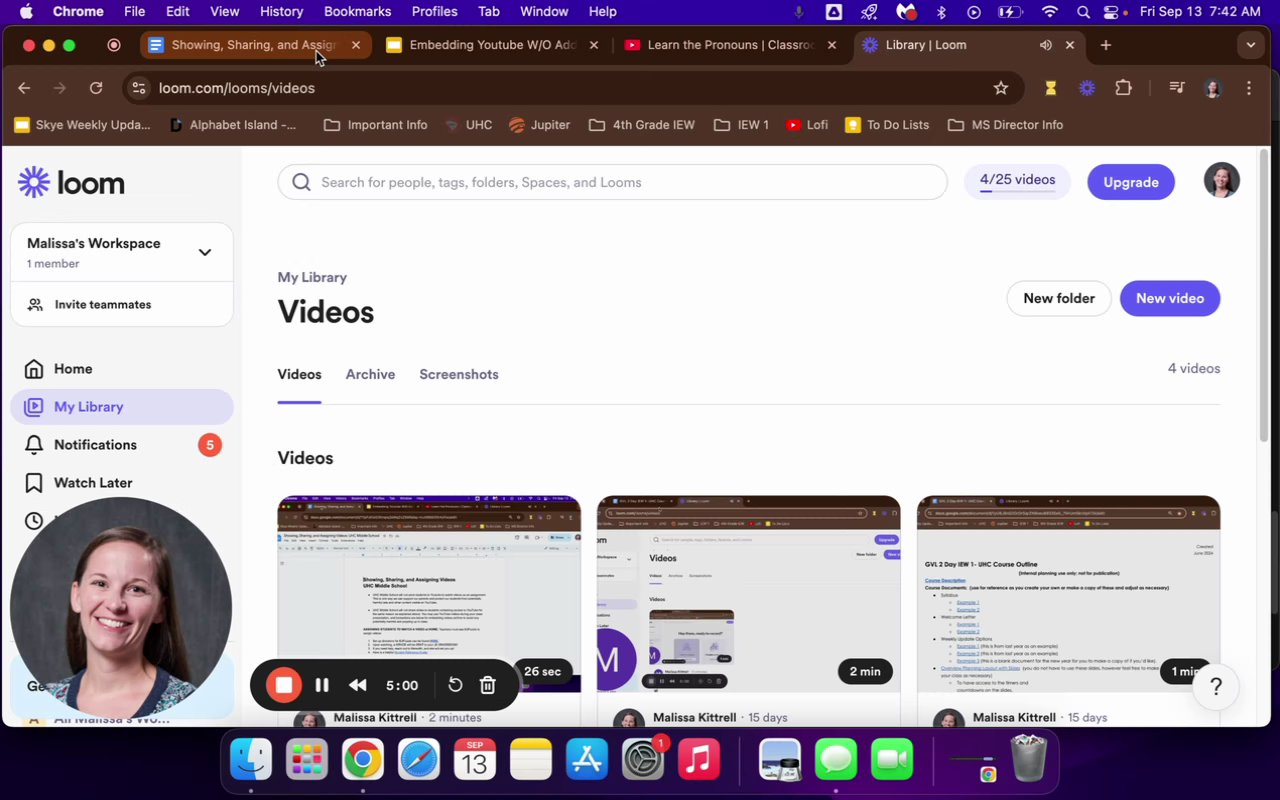1280x800 pixels.
Task: Open System Settings from the Dock
Action: tap(643, 760)
